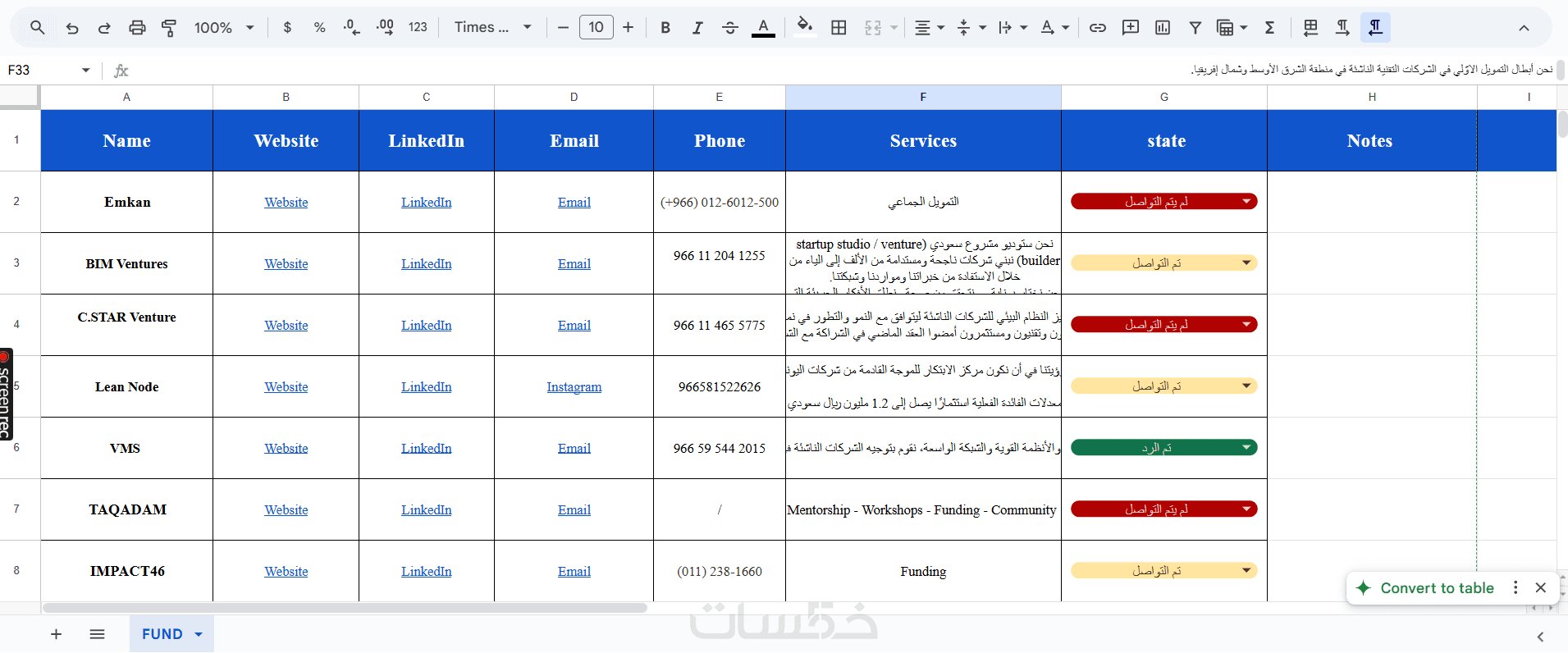
Task: Toggle italic formatting
Action: [697, 28]
